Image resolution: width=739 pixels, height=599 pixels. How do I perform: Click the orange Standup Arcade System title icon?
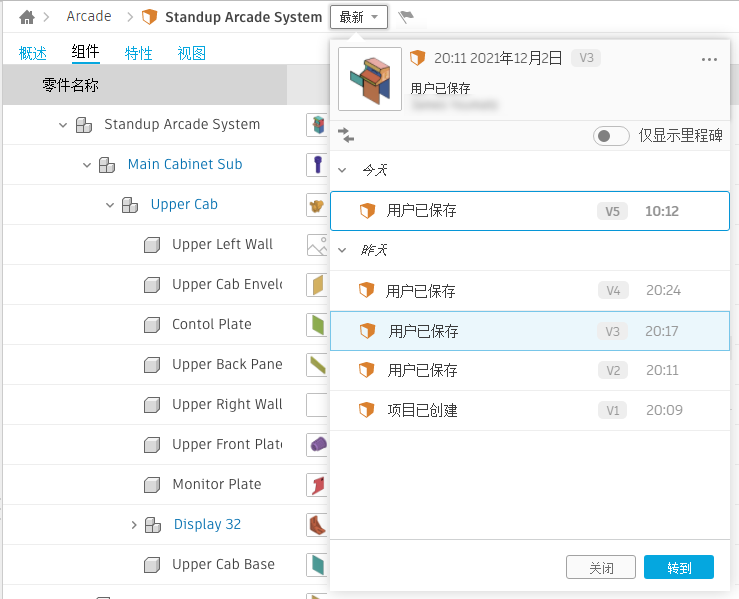coord(149,17)
